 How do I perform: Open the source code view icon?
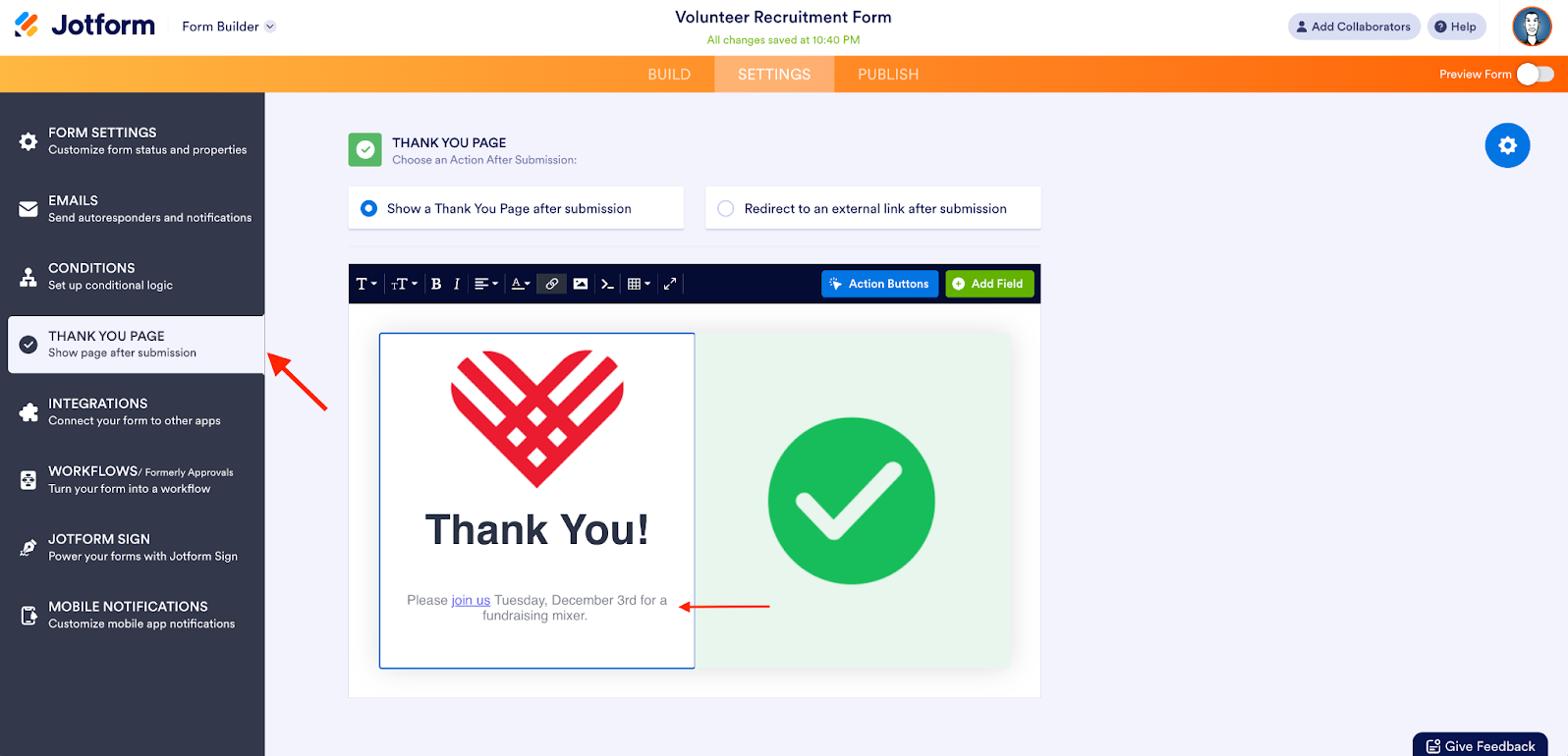(607, 284)
